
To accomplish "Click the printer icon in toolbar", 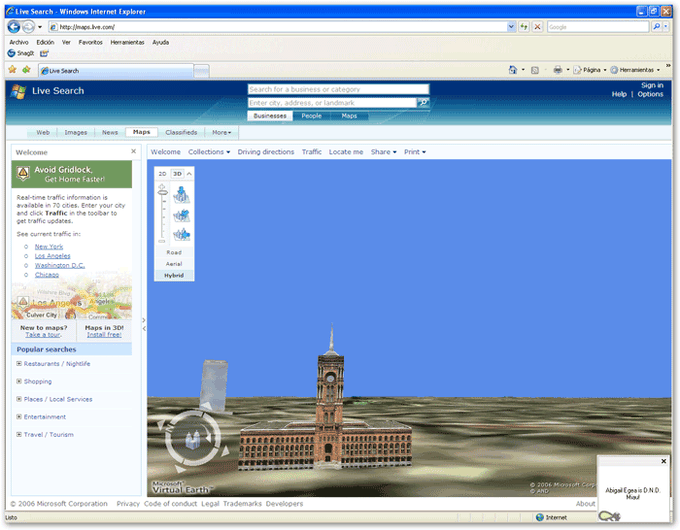I will coord(558,70).
